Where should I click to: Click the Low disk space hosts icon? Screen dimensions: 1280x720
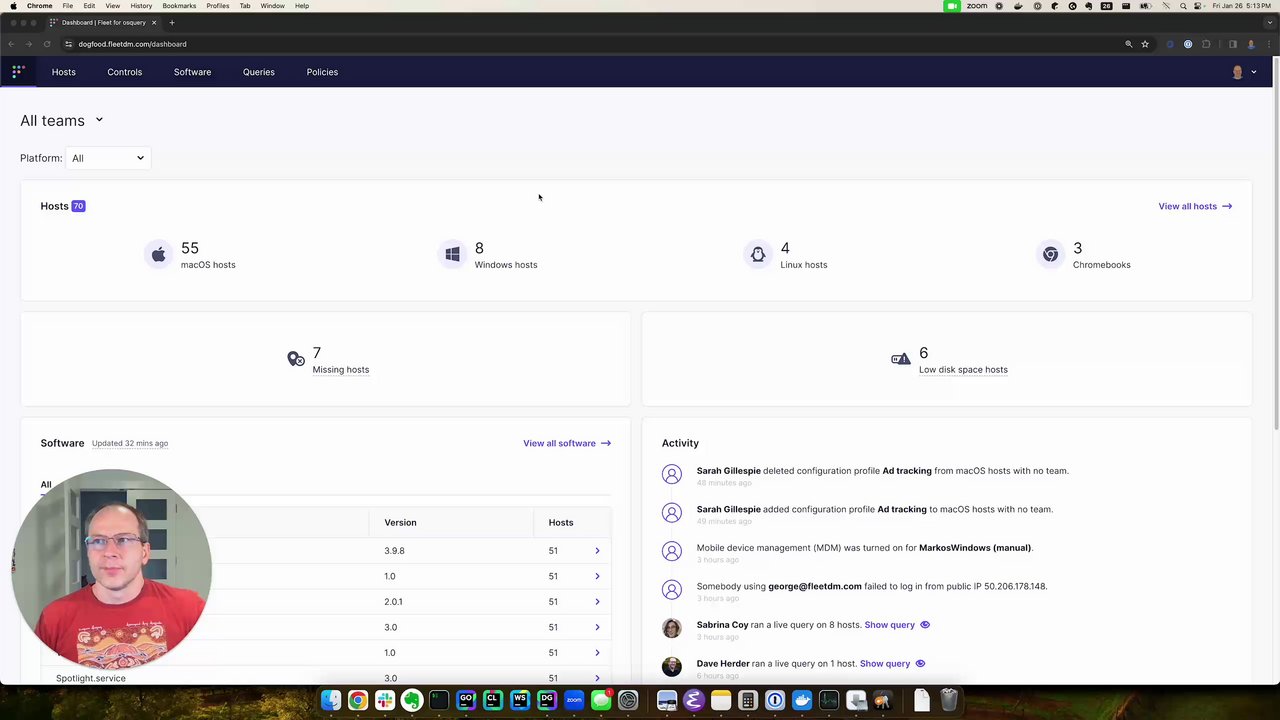click(x=901, y=358)
